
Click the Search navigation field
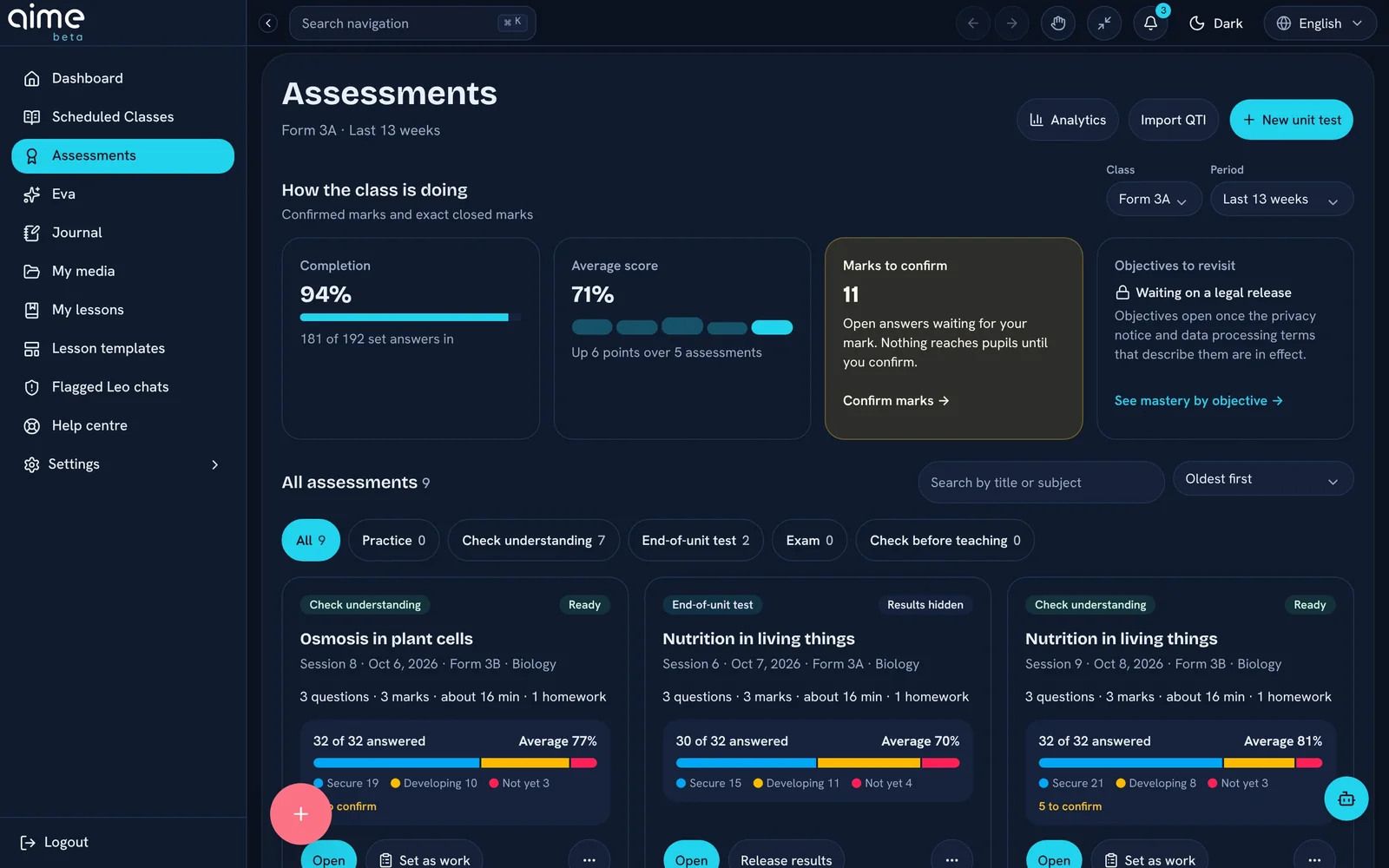412,23
